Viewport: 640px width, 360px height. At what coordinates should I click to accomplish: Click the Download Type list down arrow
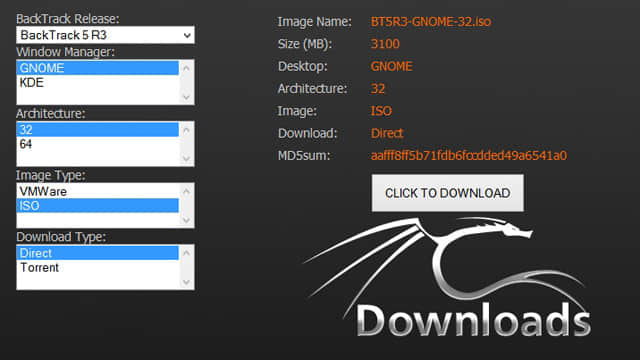pyautogui.click(x=187, y=282)
